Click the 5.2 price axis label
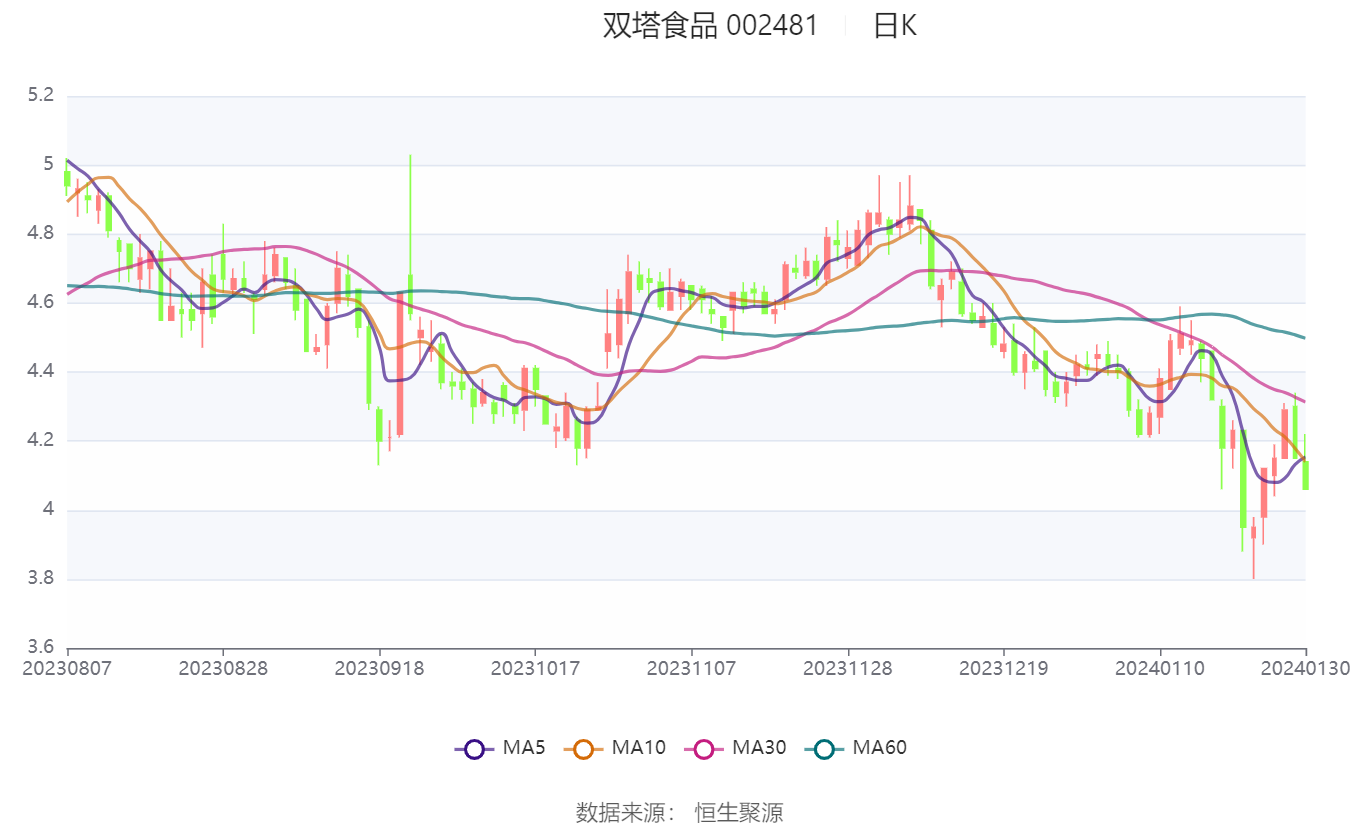 (x=40, y=95)
